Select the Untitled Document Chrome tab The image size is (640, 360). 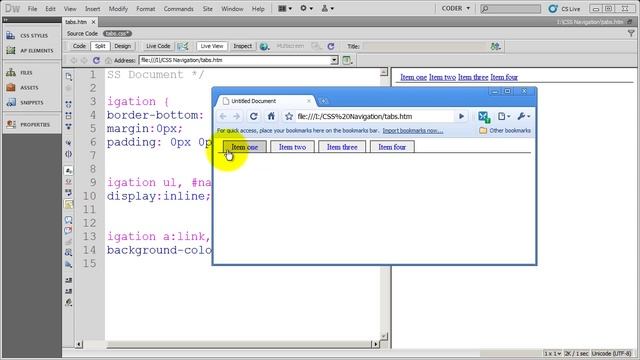pyautogui.click(x=253, y=101)
